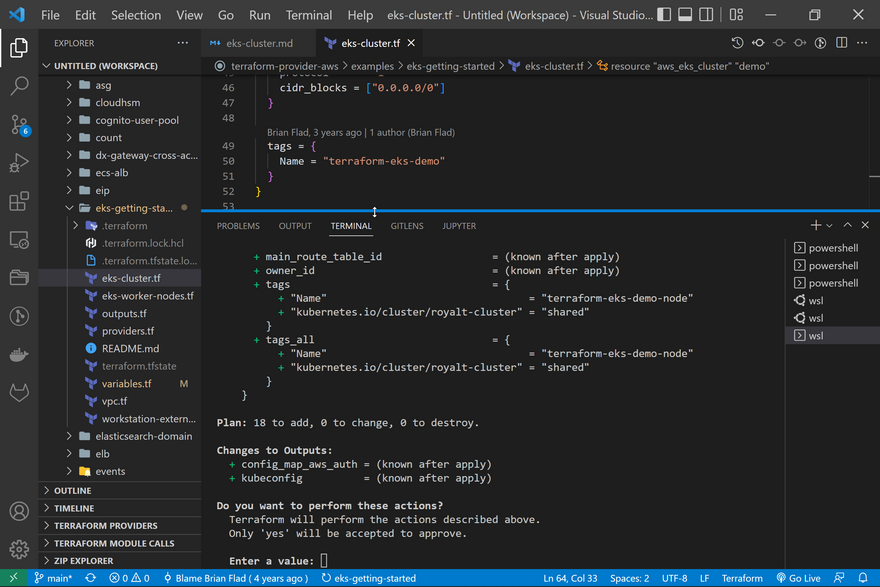
Task: Open the Extensions view
Action: [x=19, y=202]
